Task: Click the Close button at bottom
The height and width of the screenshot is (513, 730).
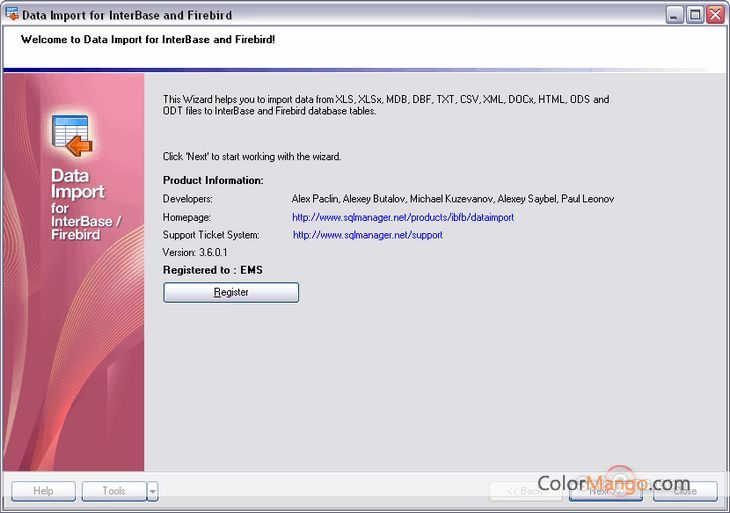Action: pos(685,491)
